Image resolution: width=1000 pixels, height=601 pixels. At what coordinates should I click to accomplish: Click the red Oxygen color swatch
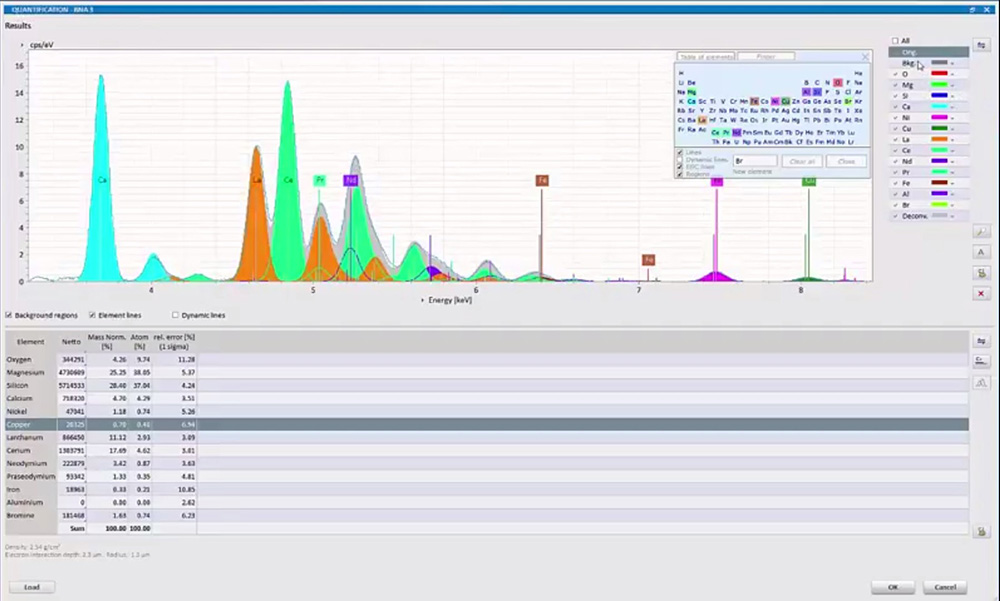939,74
